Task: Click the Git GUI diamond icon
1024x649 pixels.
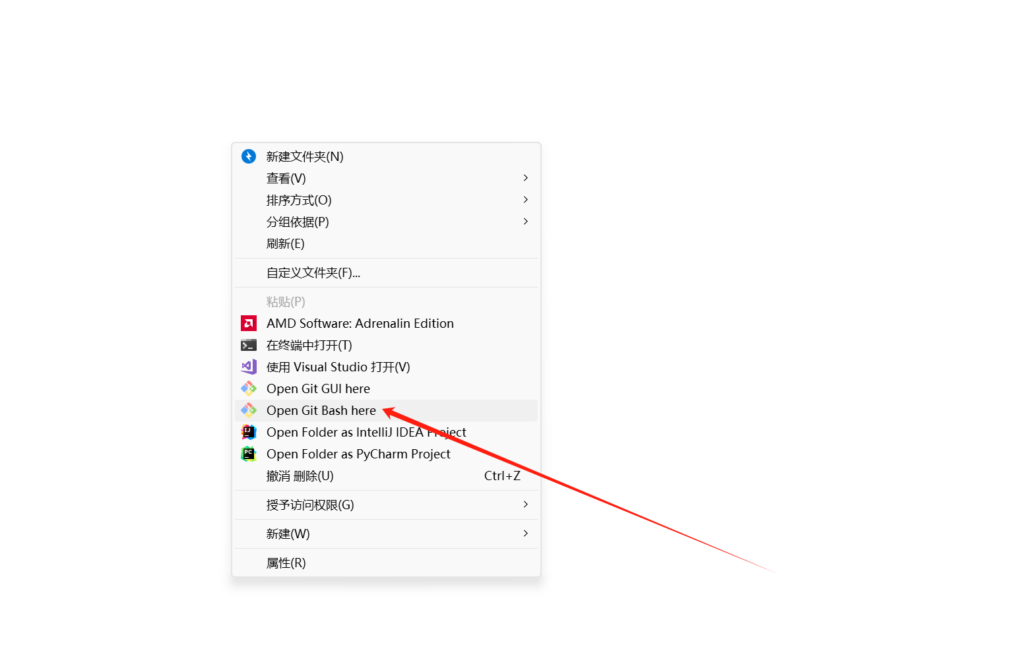Action: tap(248, 388)
